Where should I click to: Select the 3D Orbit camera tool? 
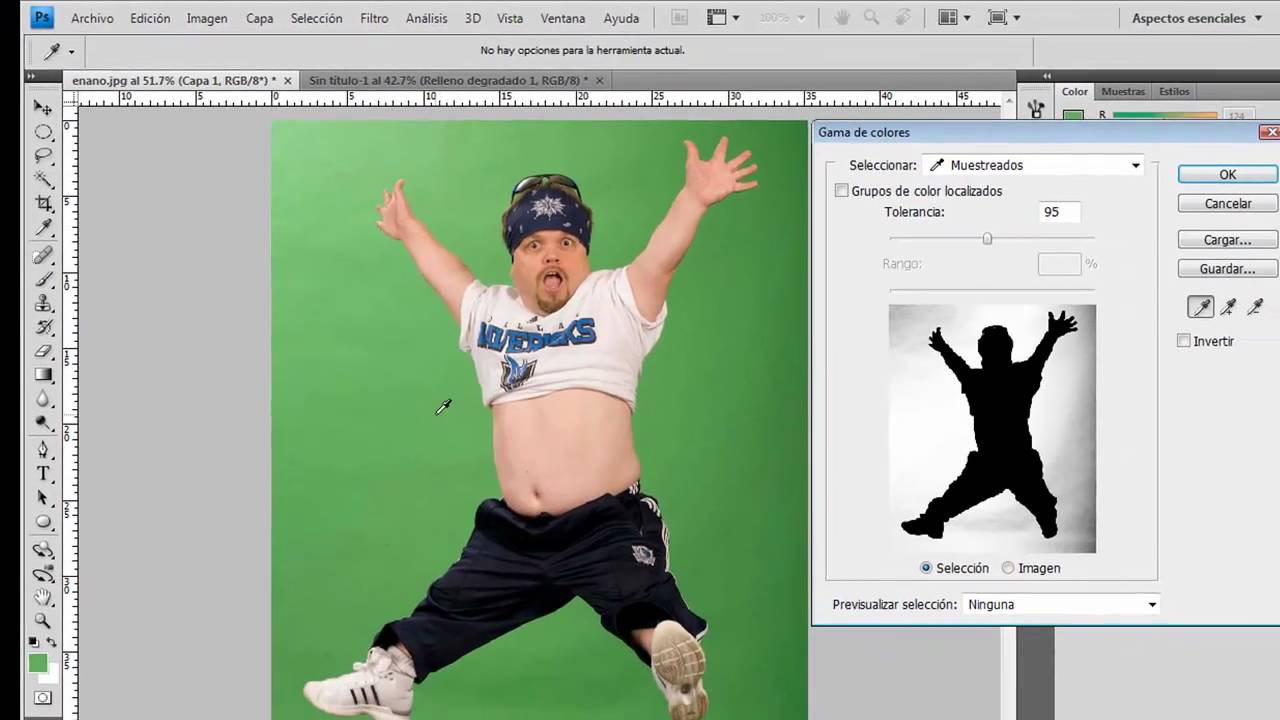(x=43, y=573)
